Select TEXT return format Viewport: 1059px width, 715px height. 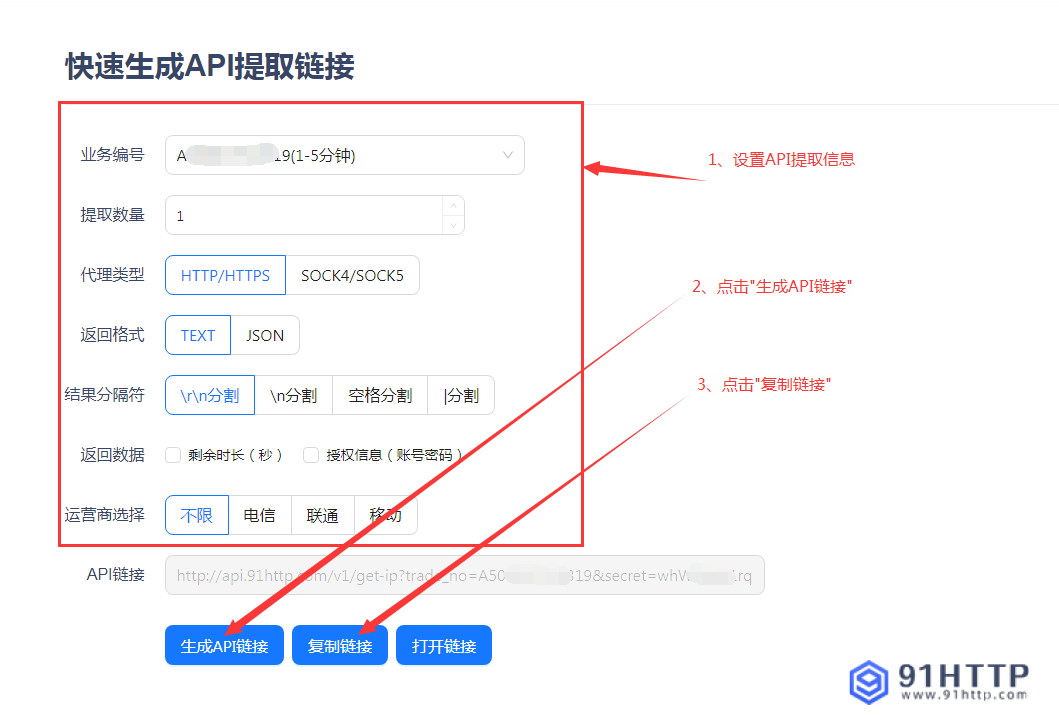[197, 335]
